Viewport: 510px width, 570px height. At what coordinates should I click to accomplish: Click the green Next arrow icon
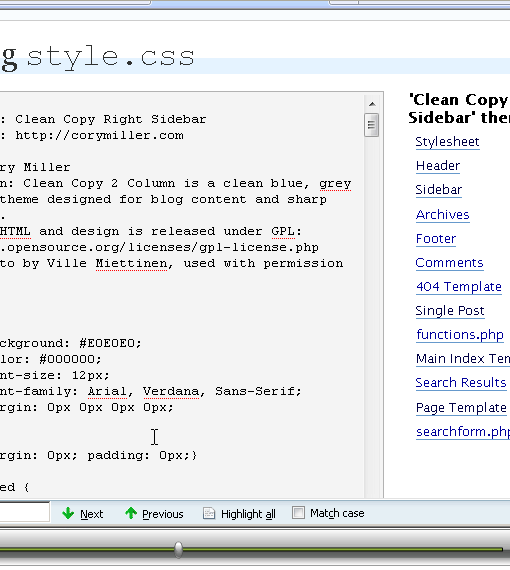pyautogui.click(x=68, y=513)
